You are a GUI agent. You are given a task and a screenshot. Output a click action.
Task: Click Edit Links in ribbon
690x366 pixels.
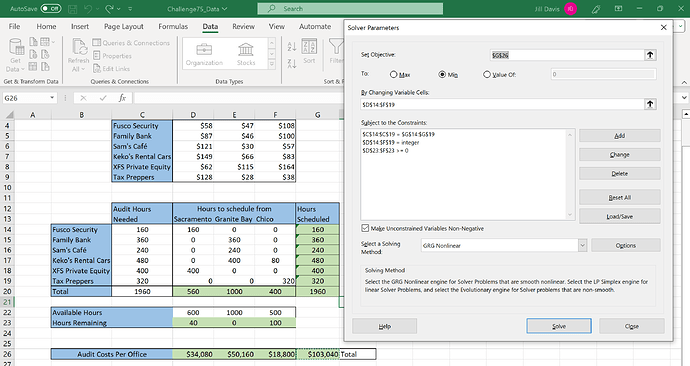pyautogui.click(x=111, y=69)
